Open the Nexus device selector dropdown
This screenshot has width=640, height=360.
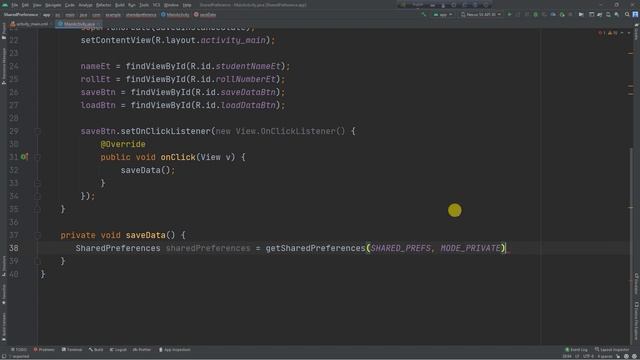pos(481,15)
